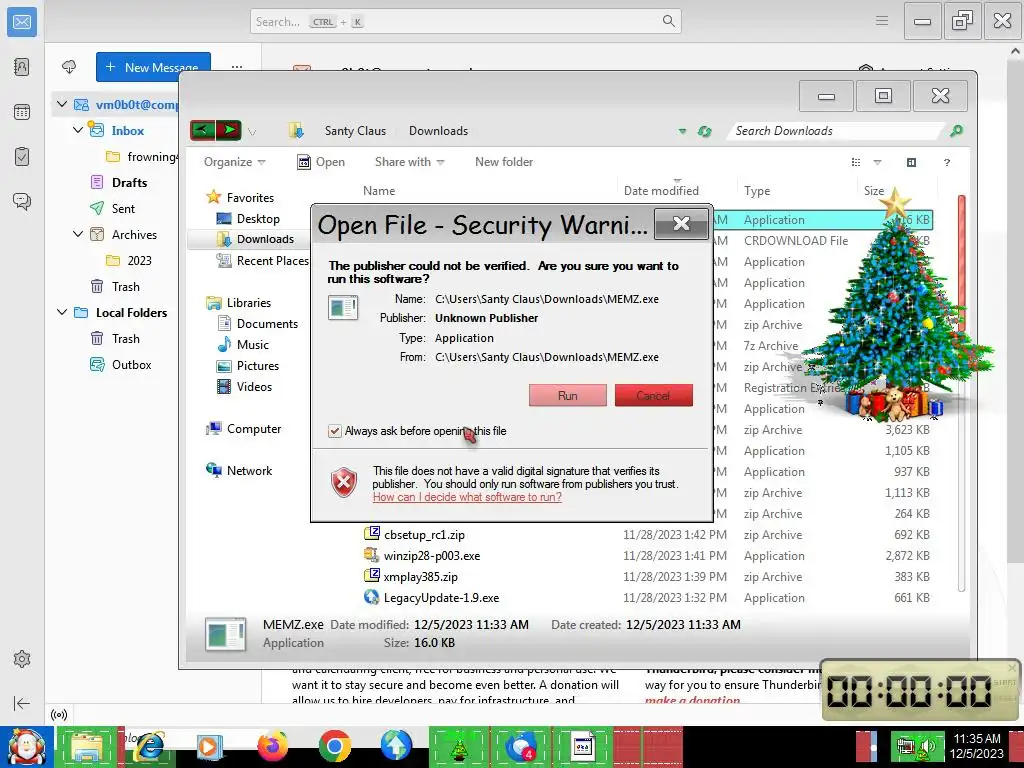Open address bar history dropdown arrow
The width and height of the screenshot is (1024, 768).
click(682, 131)
